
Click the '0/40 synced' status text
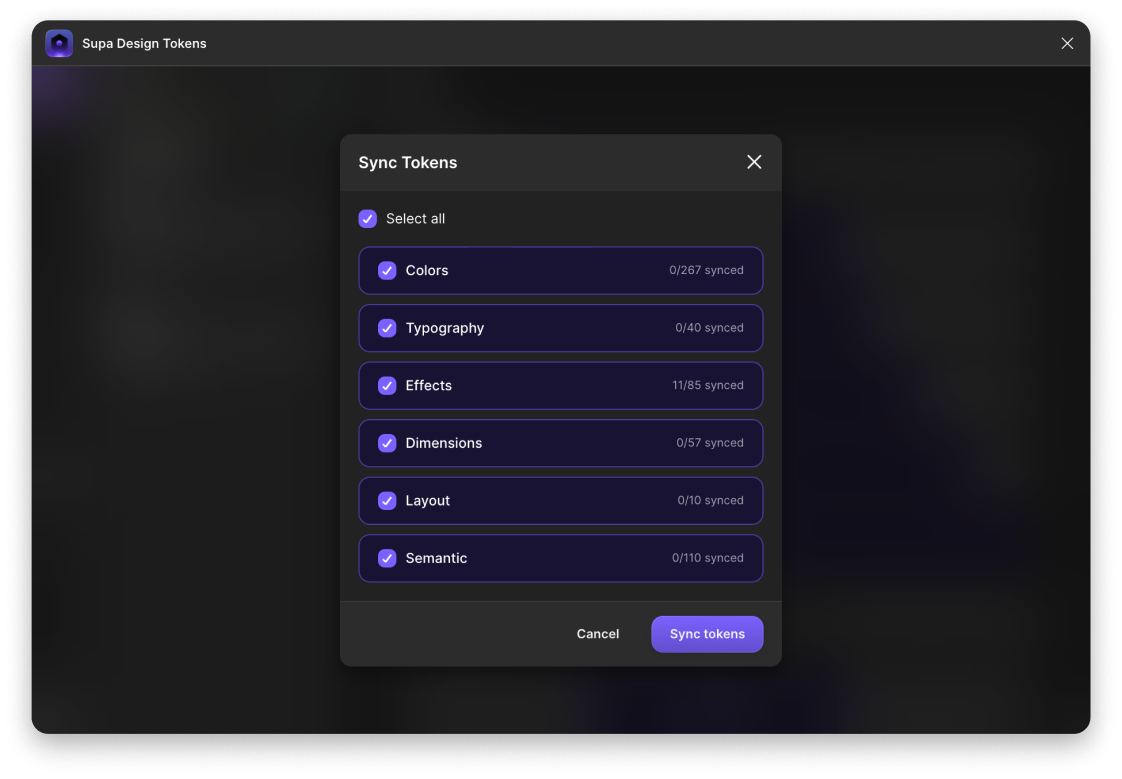tap(709, 328)
